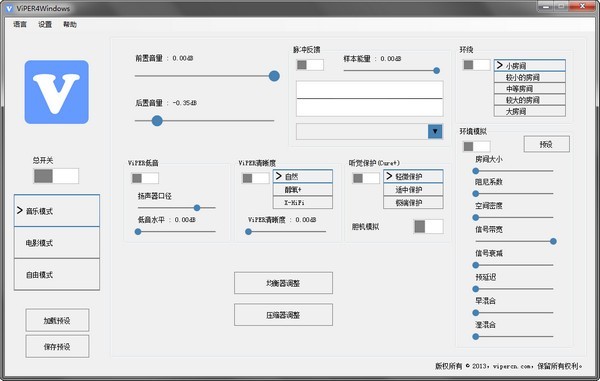Viewport: 600px width, 381px height.
Task: Open 压缩器调整 compressor settings
Action: [284, 315]
